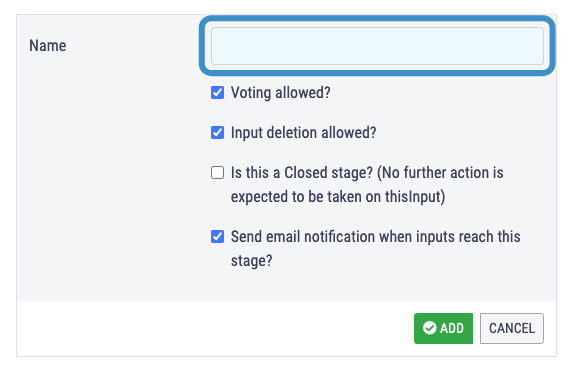Screen dimensions: 573x367
Task: Click the CANCEL button
Action: tap(512, 328)
